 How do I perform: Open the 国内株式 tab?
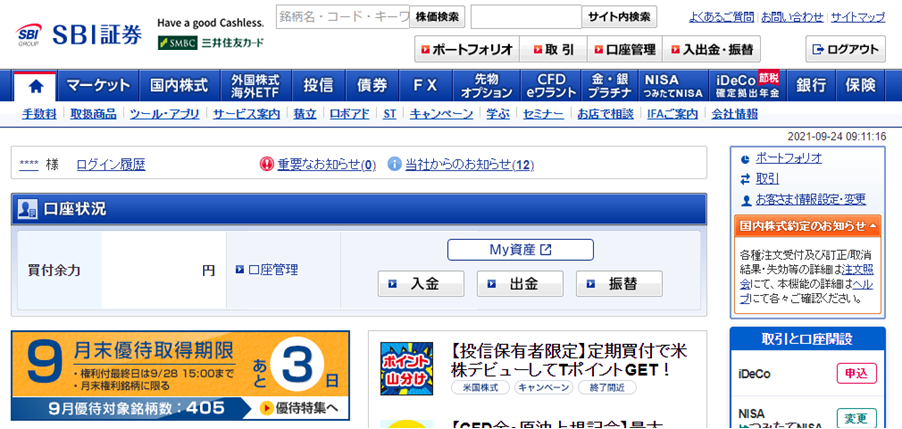click(179, 86)
